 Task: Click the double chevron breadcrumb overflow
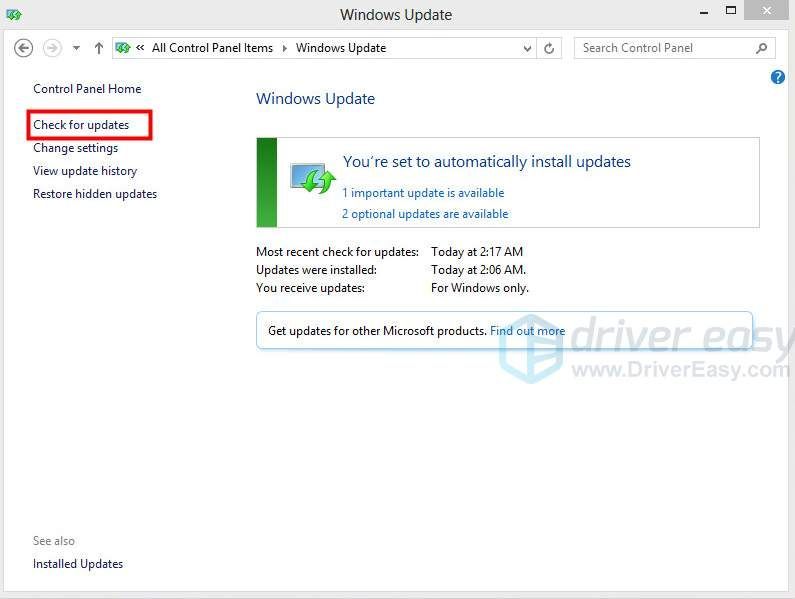coord(140,48)
